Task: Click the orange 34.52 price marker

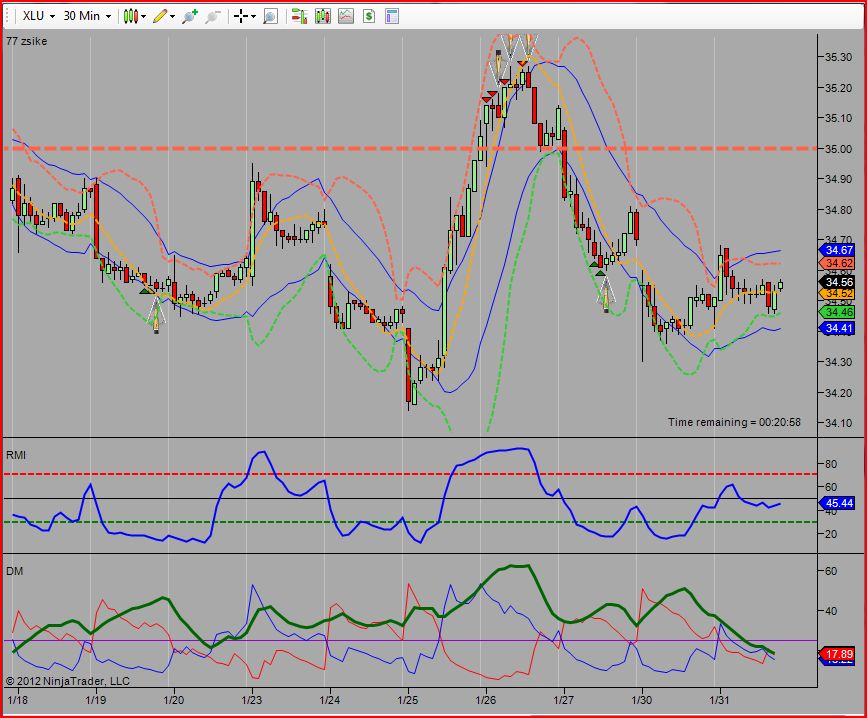Action: pos(837,294)
